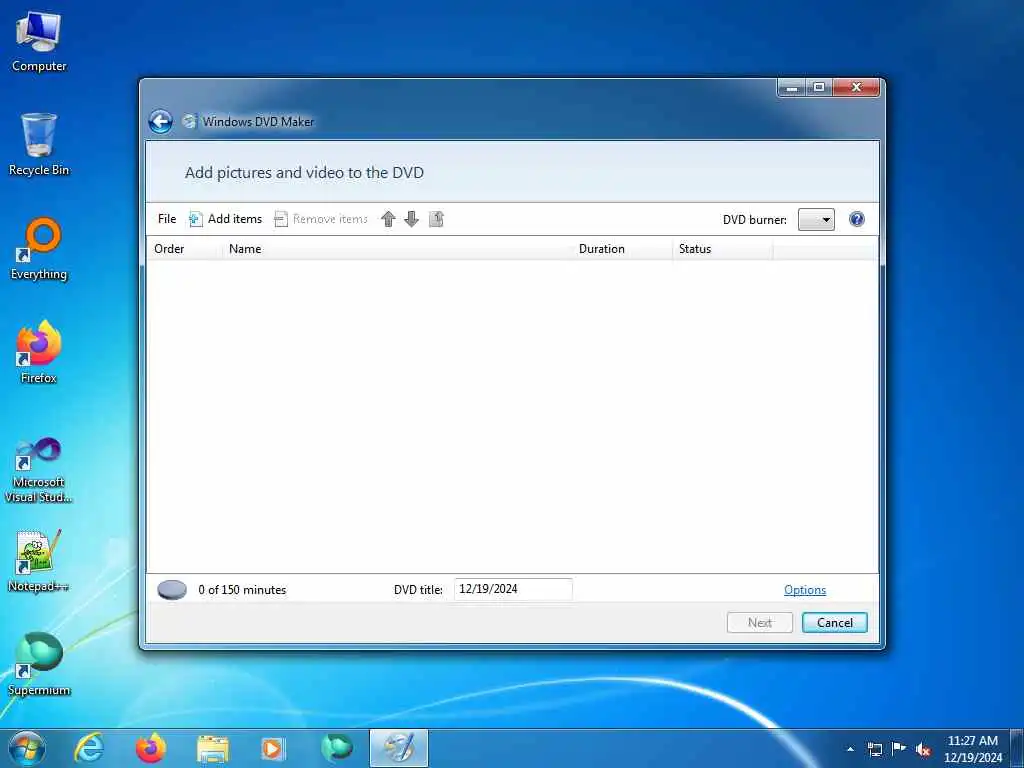1024x768 pixels.
Task: Select the Firefox desktop shortcut
Action: (39, 353)
